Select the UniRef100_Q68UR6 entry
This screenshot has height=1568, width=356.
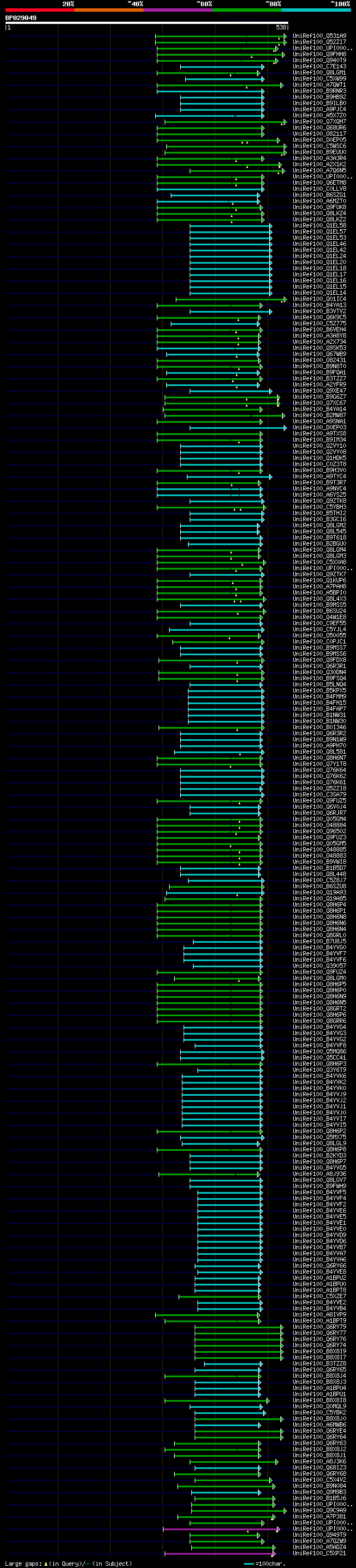[x=319, y=128]
